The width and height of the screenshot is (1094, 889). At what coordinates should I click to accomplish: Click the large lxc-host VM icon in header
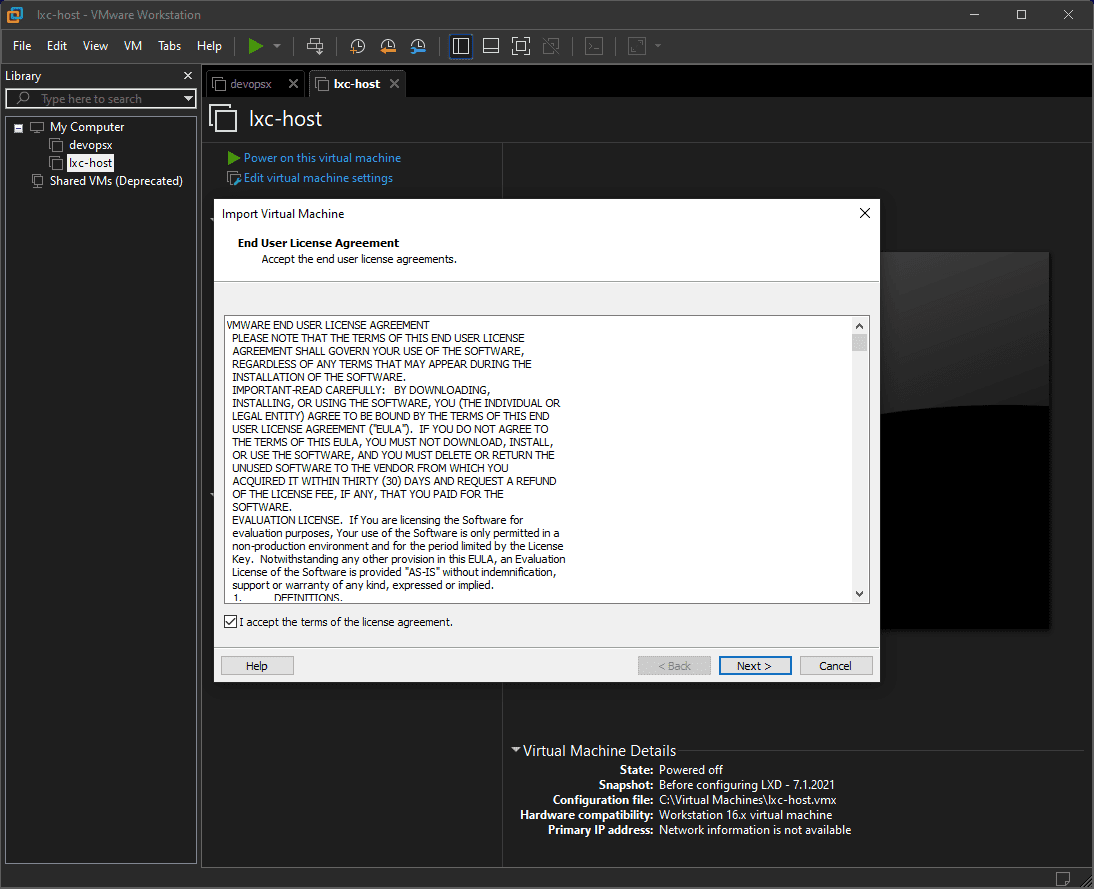pyautogui.click(x=223, y=118)
